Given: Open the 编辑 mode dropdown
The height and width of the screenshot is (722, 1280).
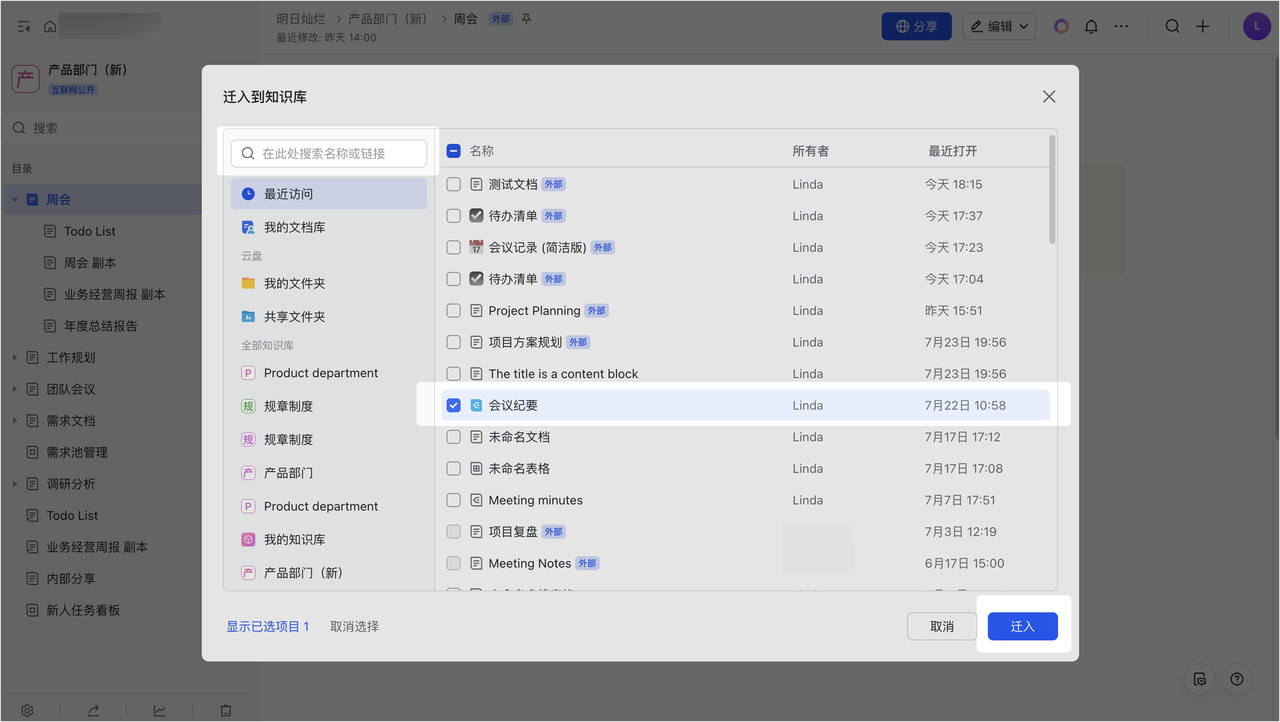Looking at the screenshot, I should 999,26.
